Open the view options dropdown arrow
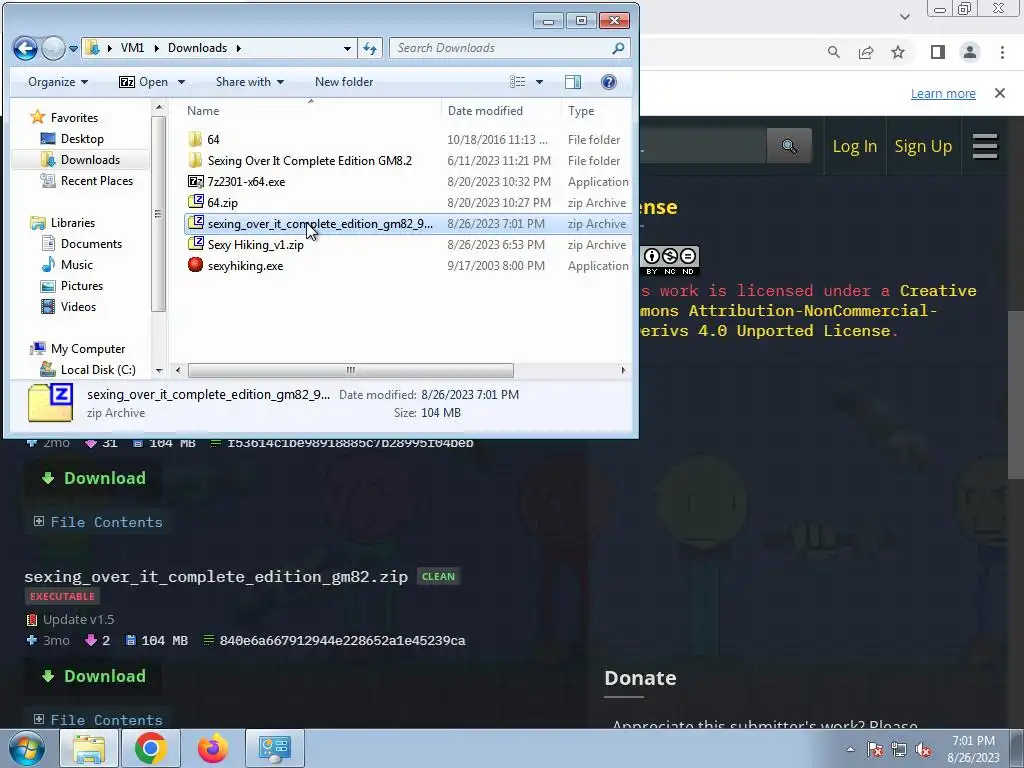The height and width of the screenshot is (768, 1024). [539, 82]
